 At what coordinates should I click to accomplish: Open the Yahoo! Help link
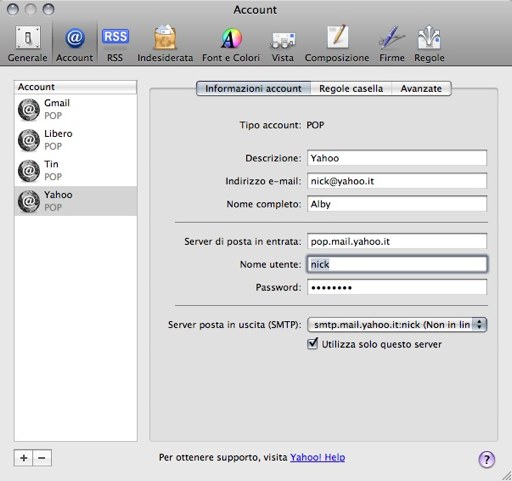point(317,457)
